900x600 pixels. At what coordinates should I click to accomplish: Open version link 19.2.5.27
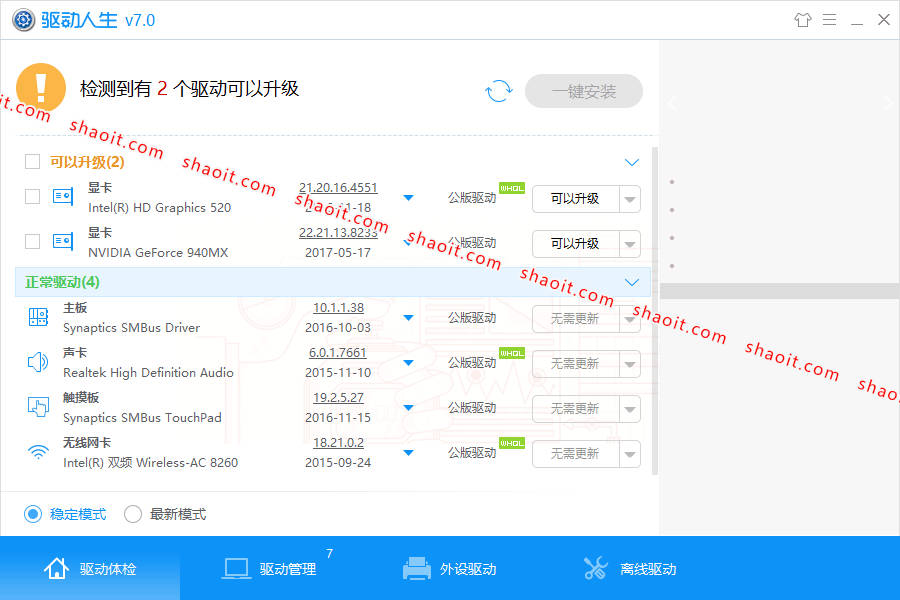click(x=338, y=397)
